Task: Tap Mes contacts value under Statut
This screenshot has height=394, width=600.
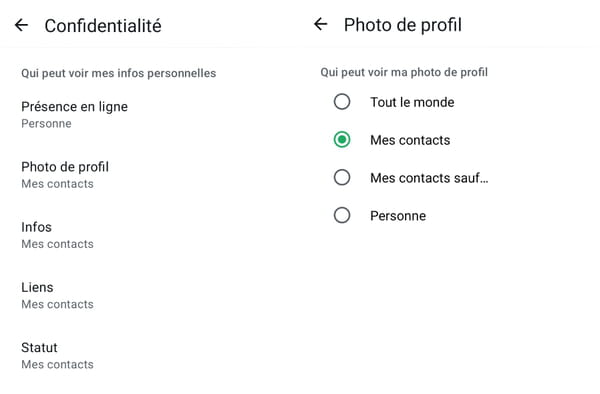Action: [57, 365]
